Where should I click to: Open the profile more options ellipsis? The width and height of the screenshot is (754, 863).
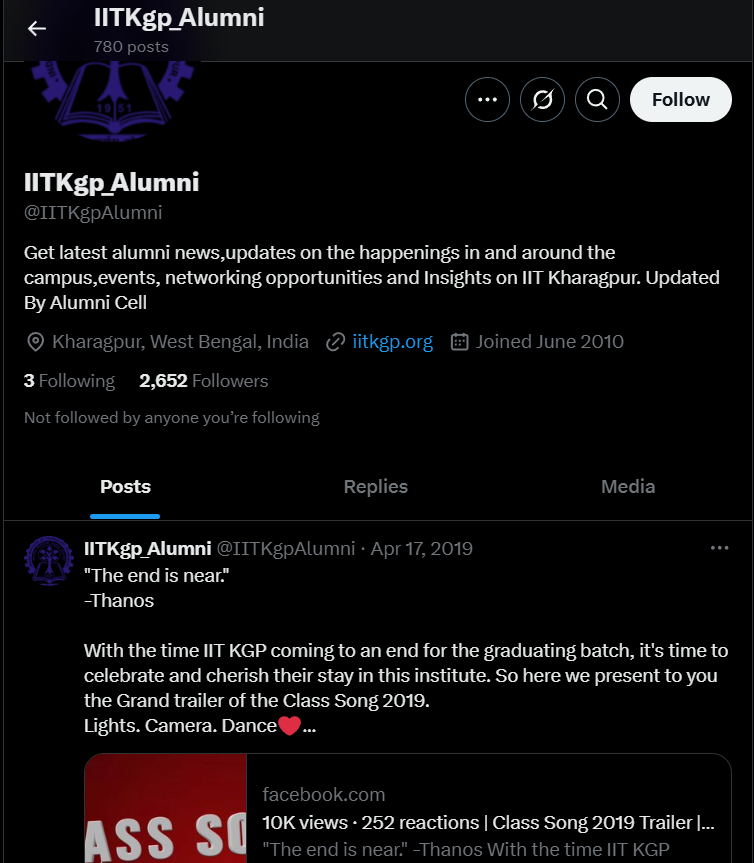click(x=487, y=100)
